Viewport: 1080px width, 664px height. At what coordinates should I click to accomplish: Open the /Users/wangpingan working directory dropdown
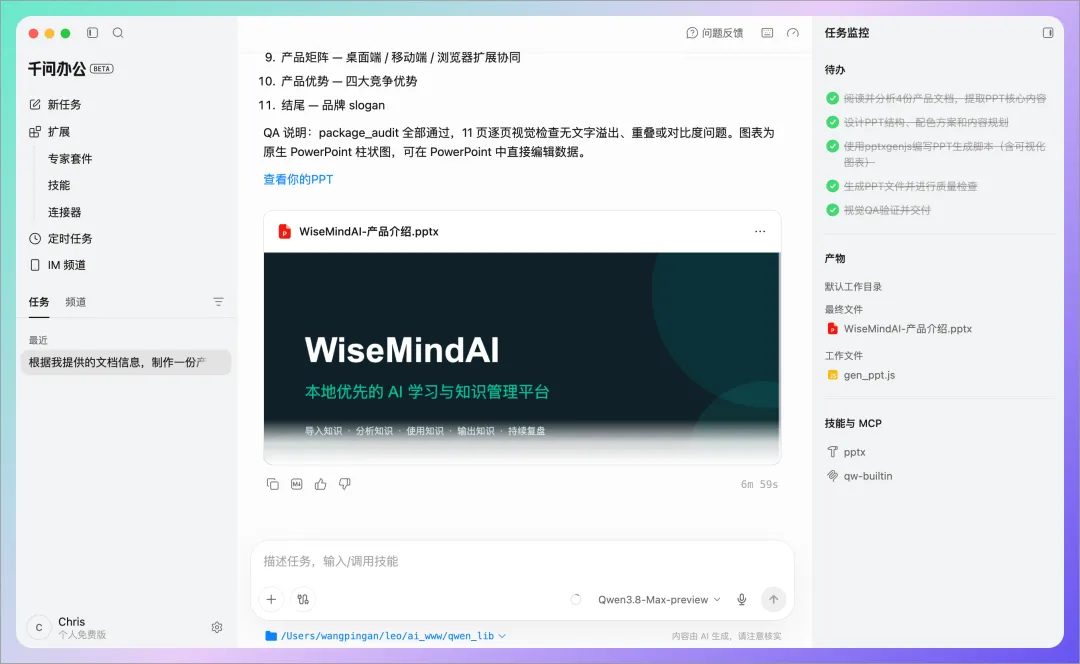tap(393, 636)
